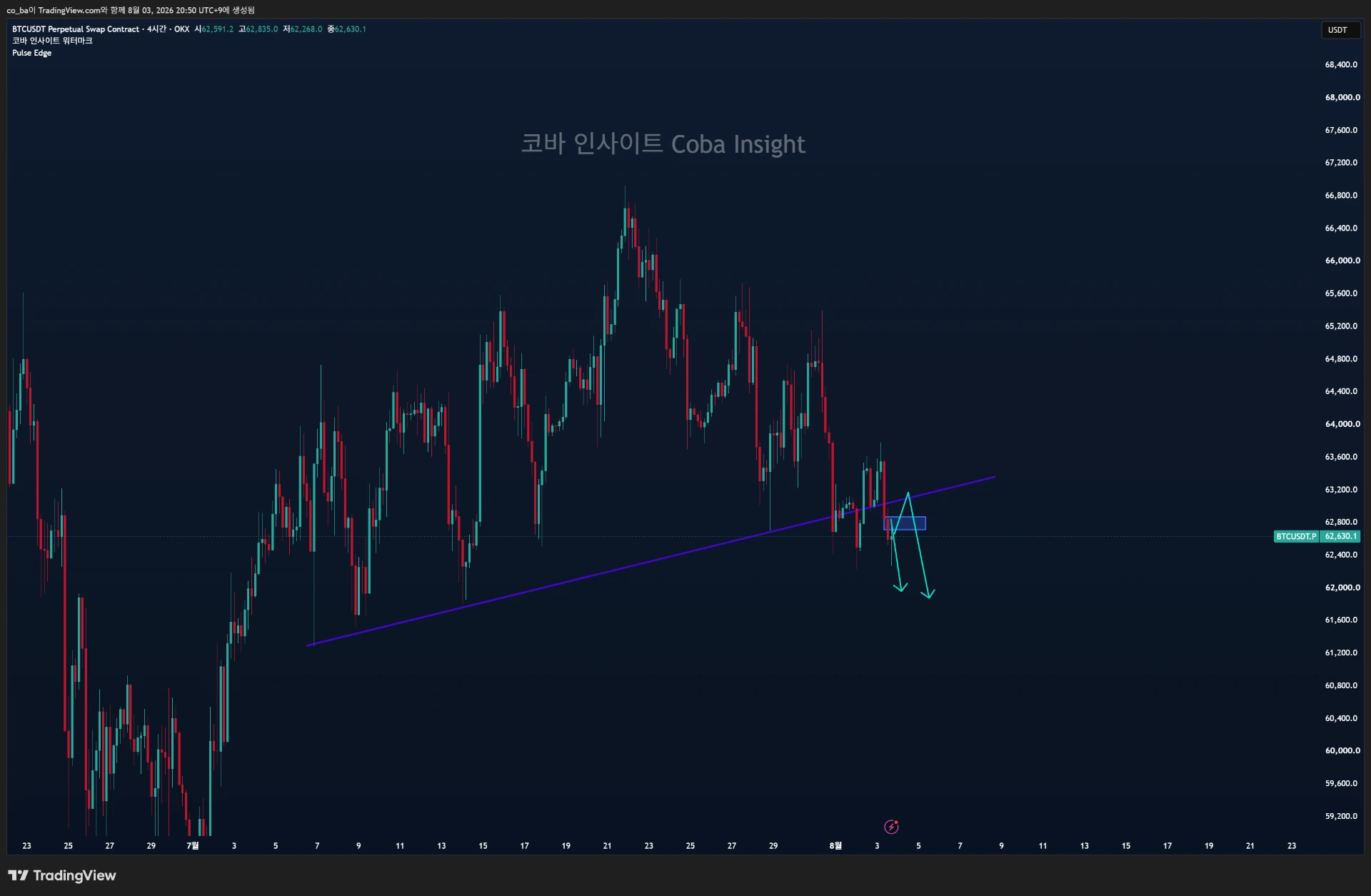Click the open value 62,591.2 in the header
The image size is (1371, 896).
pyautogui.click(x=217, y=29)
